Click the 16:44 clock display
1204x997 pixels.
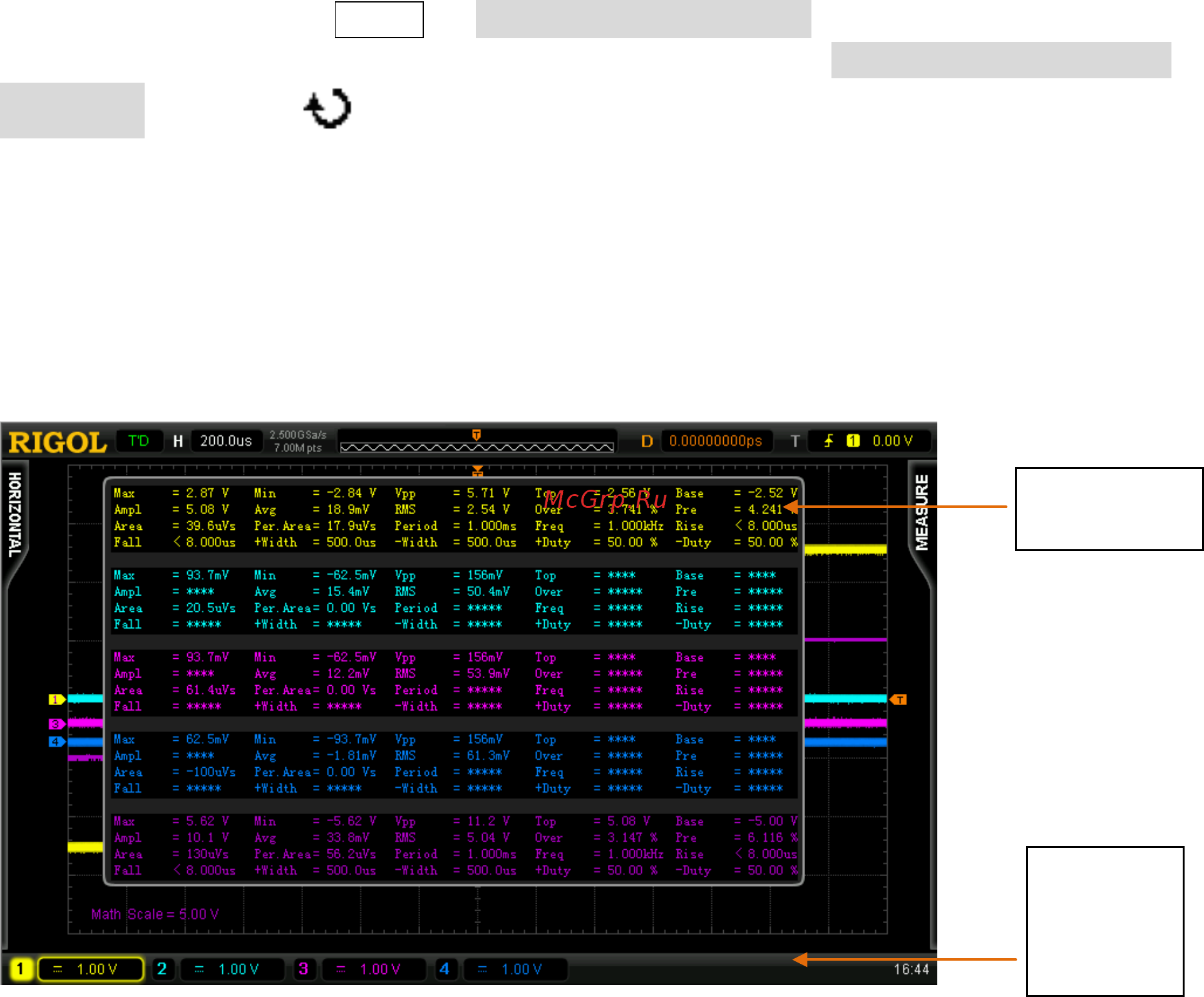911,969
